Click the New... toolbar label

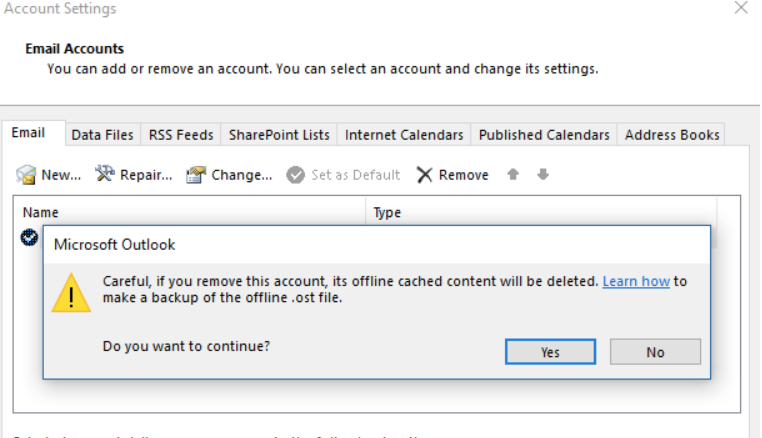[61, 175]
